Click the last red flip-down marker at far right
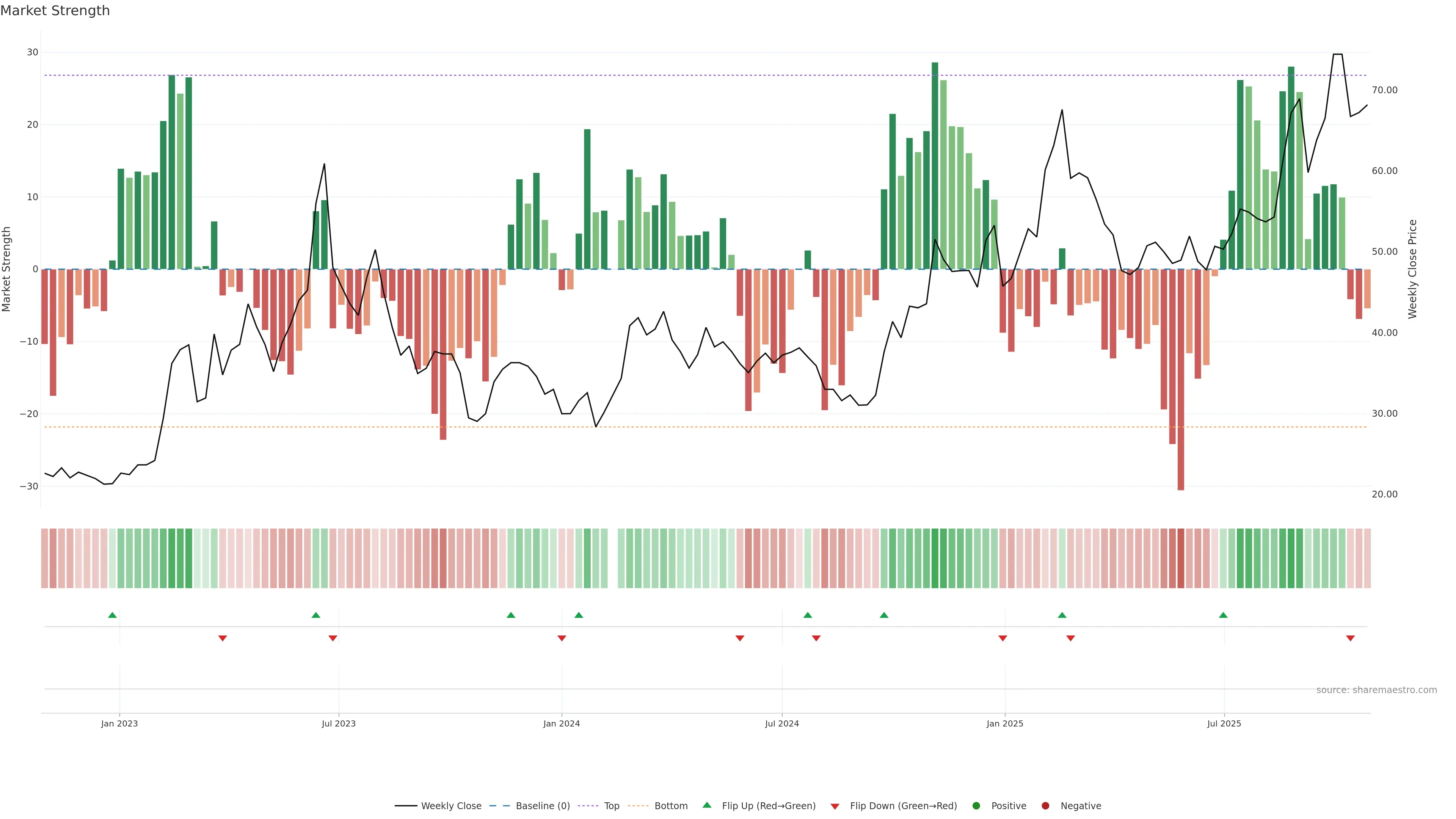 point(1350,638)
